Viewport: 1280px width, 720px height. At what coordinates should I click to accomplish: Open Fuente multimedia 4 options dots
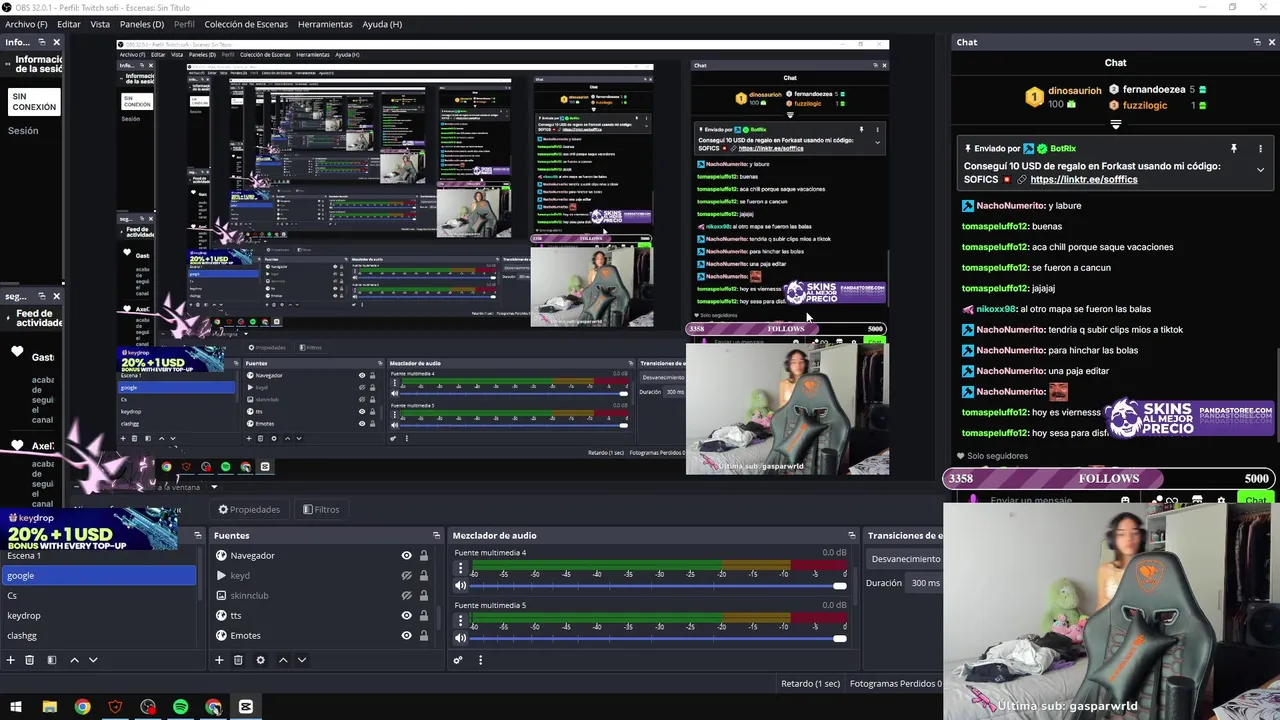[460, 569]
